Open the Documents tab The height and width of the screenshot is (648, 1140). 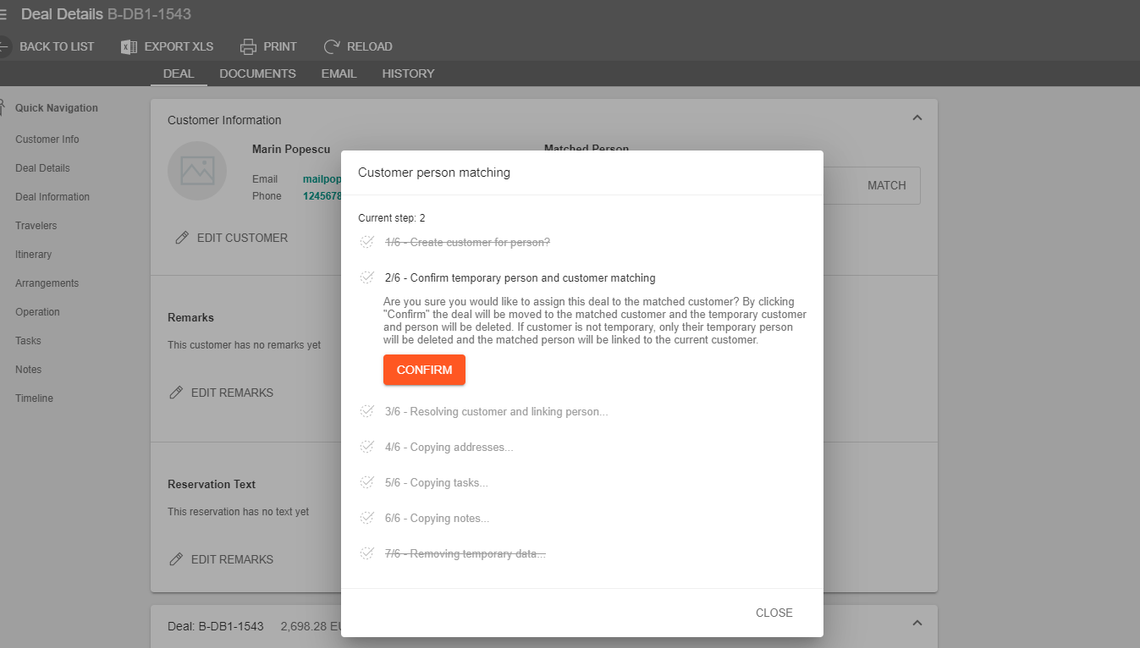[x=257, y=73]
